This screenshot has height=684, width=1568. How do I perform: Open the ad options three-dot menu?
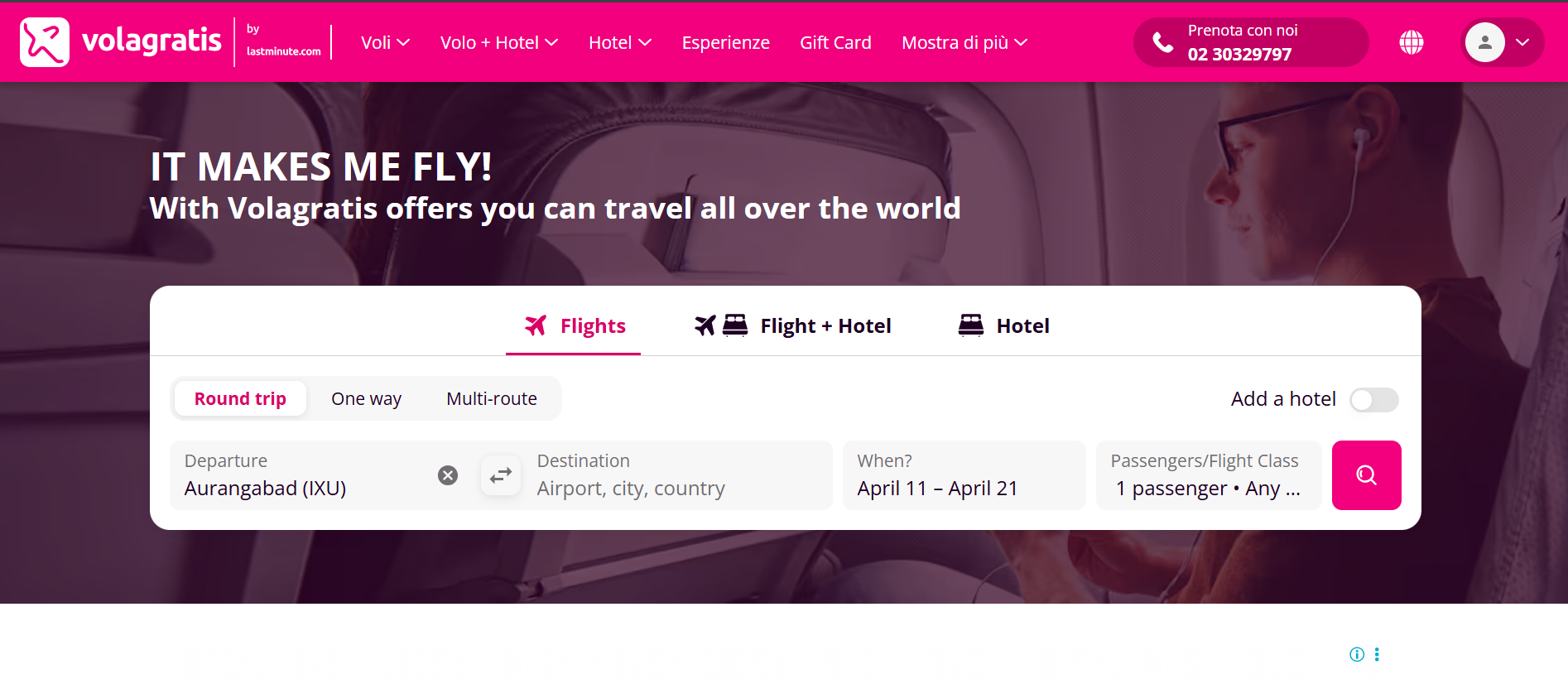click(x=1377, y=654)
